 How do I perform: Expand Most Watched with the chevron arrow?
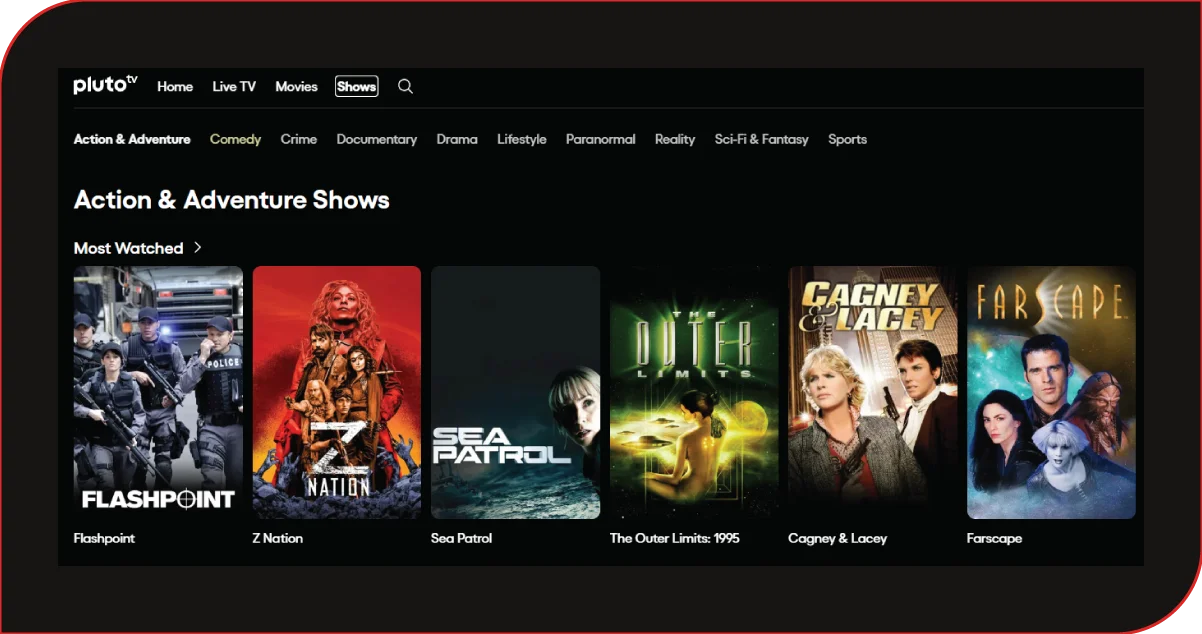198,247
